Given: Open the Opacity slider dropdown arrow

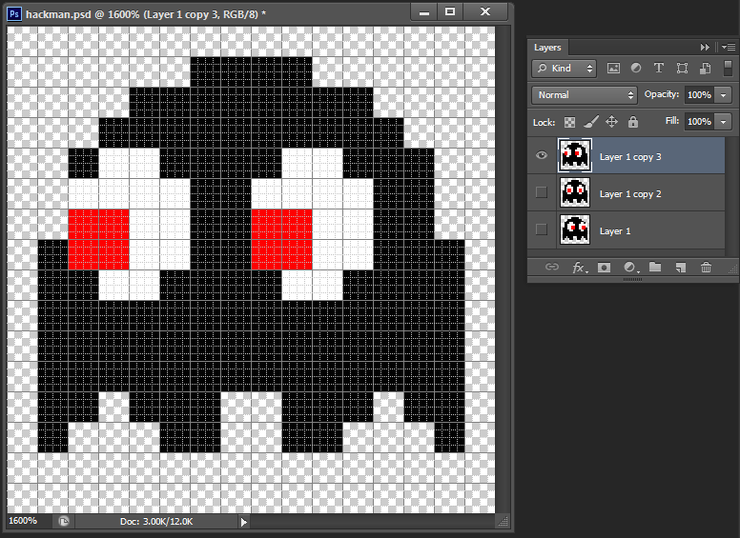Looking at the screenshot, I should (723, 95).
